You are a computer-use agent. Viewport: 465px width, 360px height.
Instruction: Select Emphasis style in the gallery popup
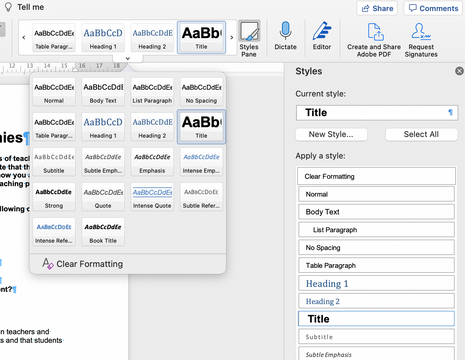152,162
